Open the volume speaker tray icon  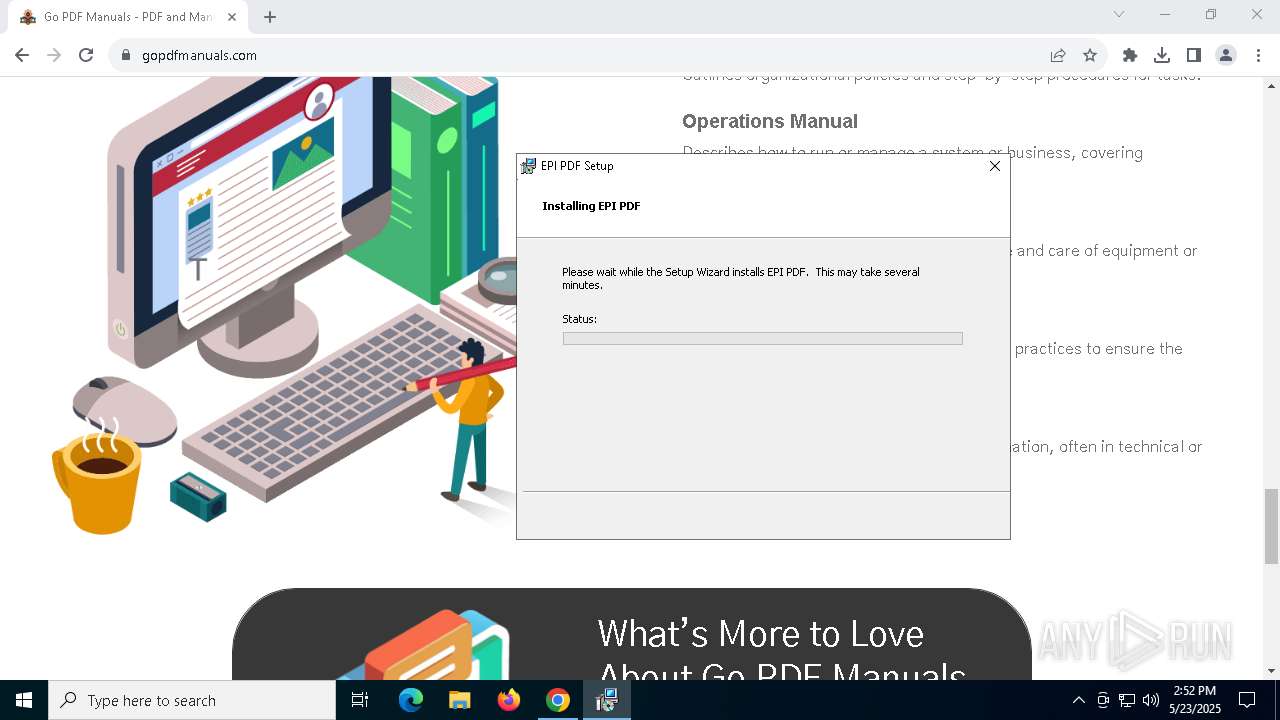tap(1151, 700)
